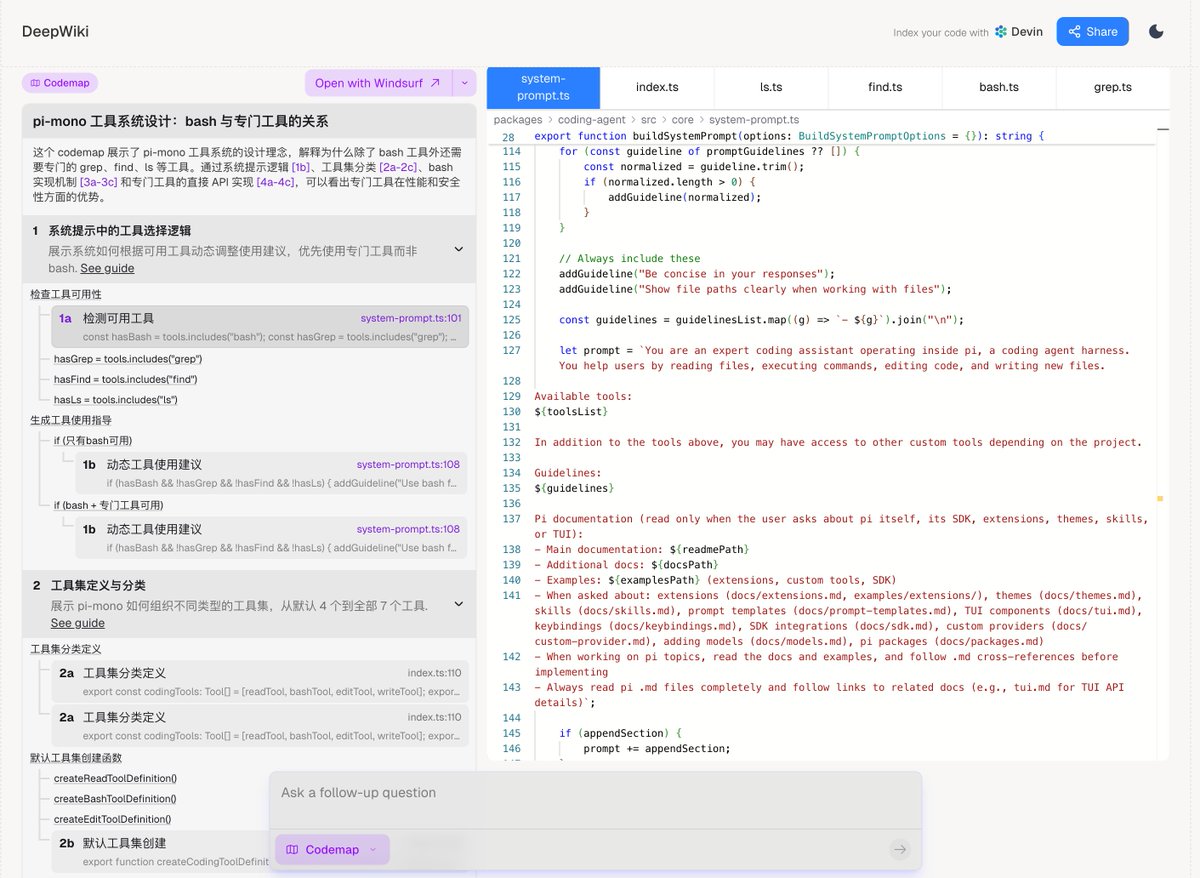Click the 默认工具集创建函数 heading
This screenshot has height=878, width=1200.
tap(76, 758)
